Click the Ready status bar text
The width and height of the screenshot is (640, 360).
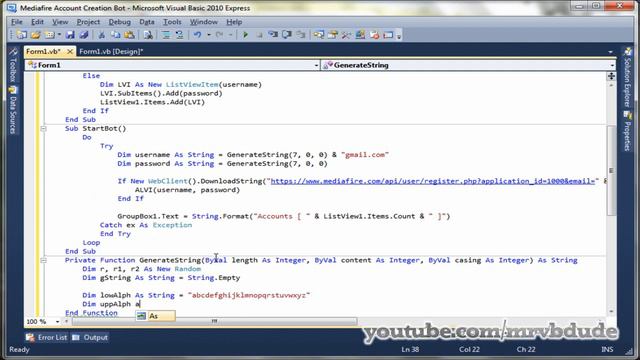19,349
